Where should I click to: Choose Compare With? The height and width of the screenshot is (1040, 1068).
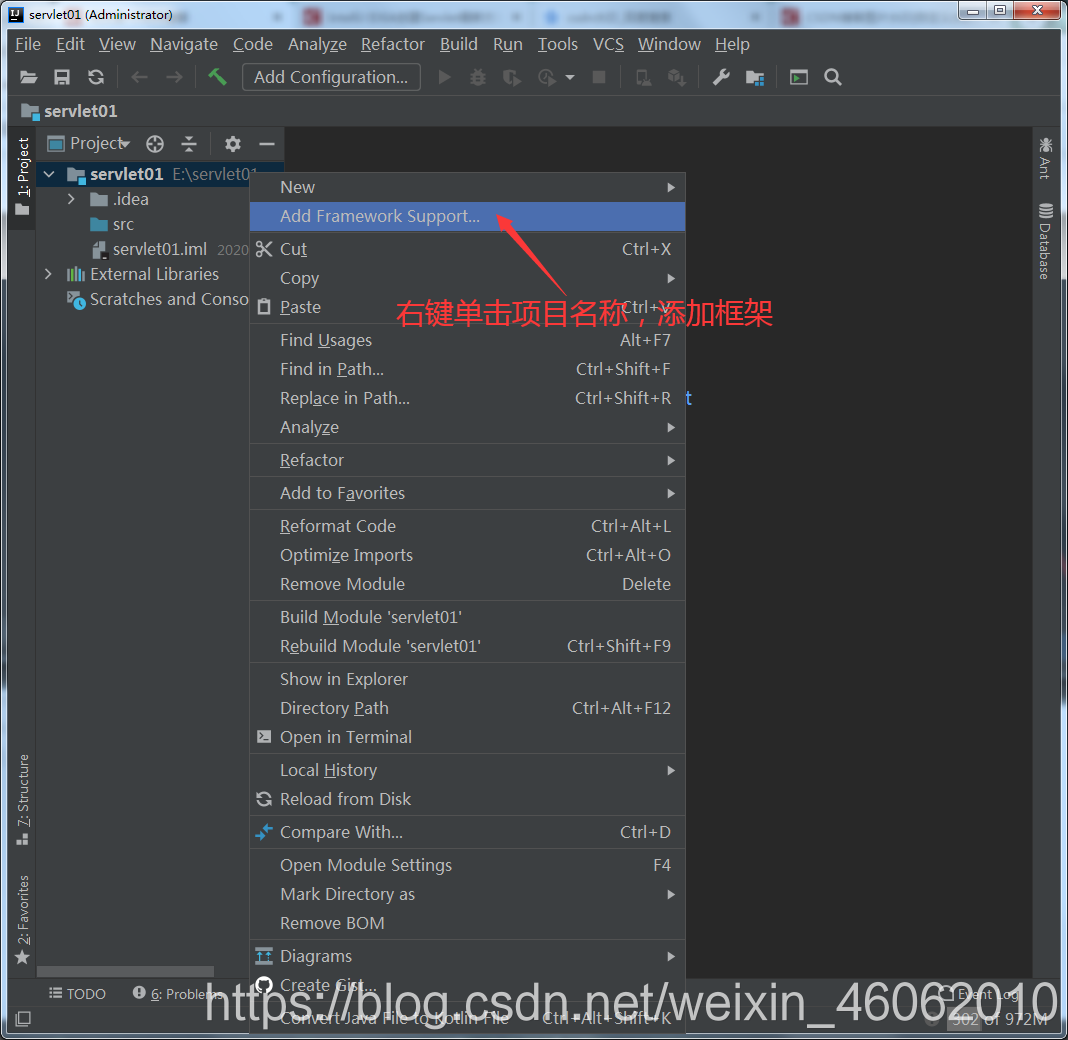pyautogui.click(x=467, y=832)
